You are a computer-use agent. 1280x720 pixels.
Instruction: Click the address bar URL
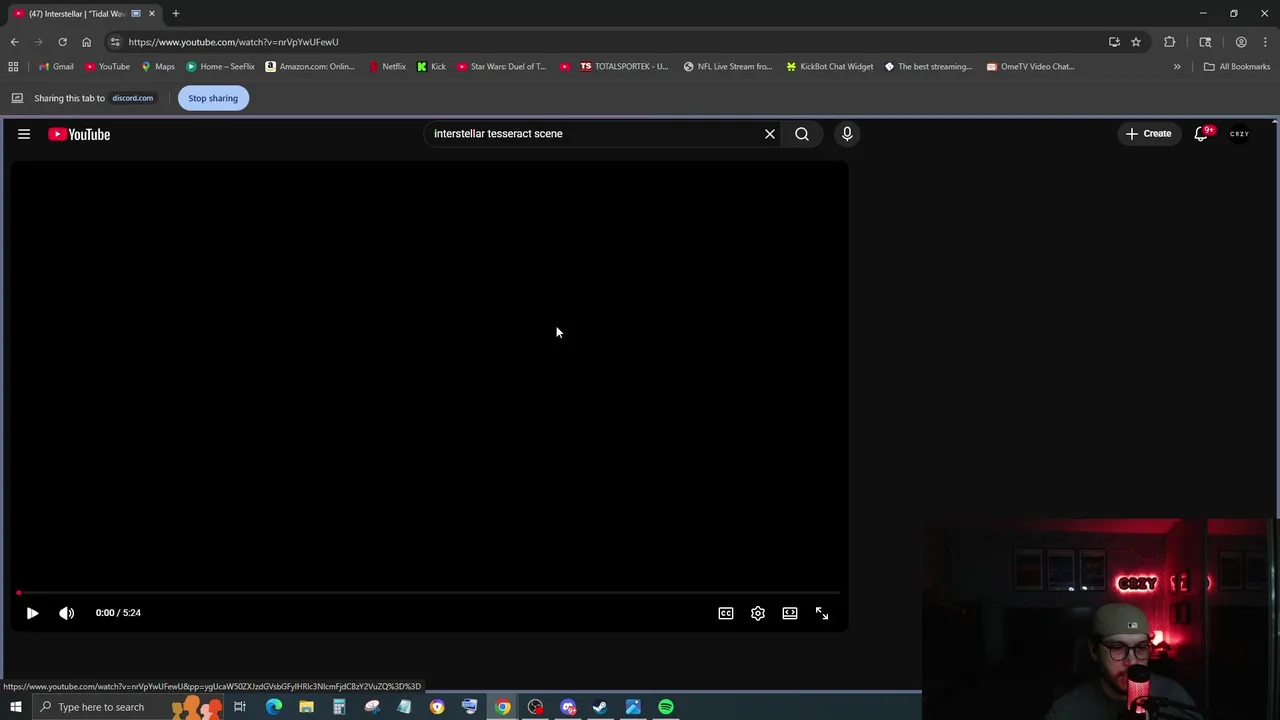coord(233,42)
